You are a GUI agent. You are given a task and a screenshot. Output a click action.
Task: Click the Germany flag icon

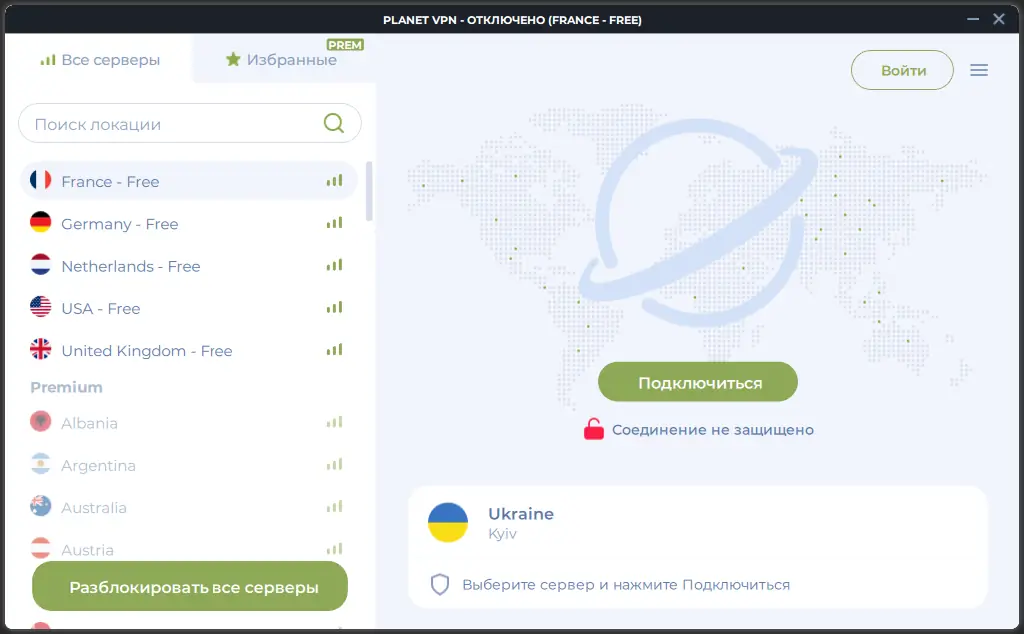tap(40, 223)
